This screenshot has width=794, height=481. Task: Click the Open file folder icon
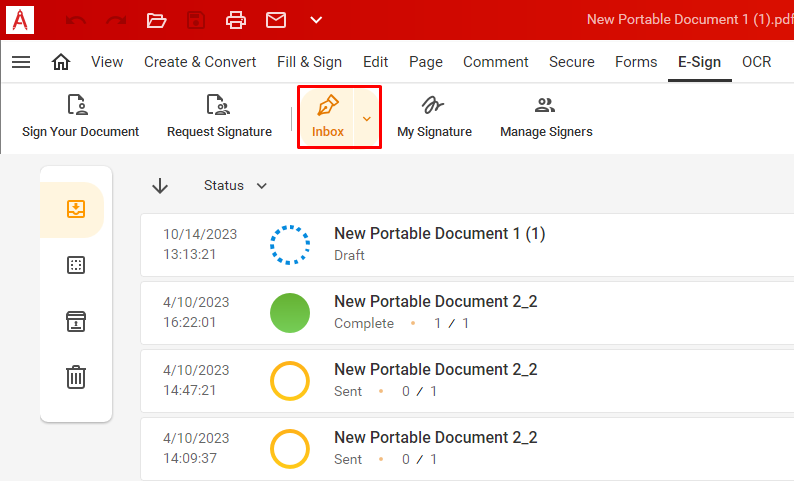point(156,20)
